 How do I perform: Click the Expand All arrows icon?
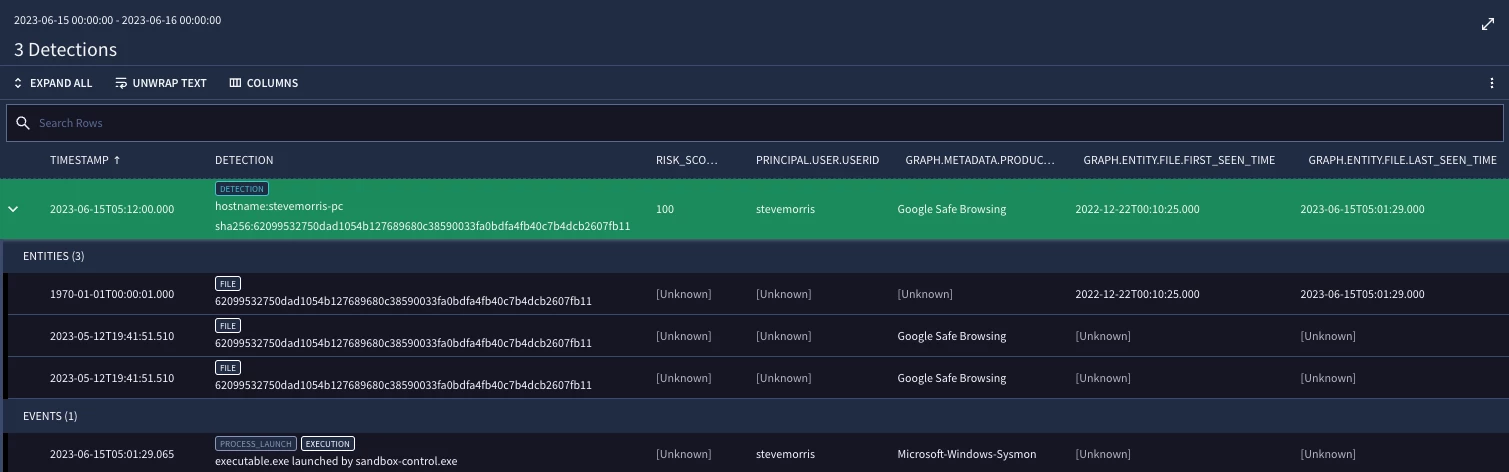click(x=18, y=83)
